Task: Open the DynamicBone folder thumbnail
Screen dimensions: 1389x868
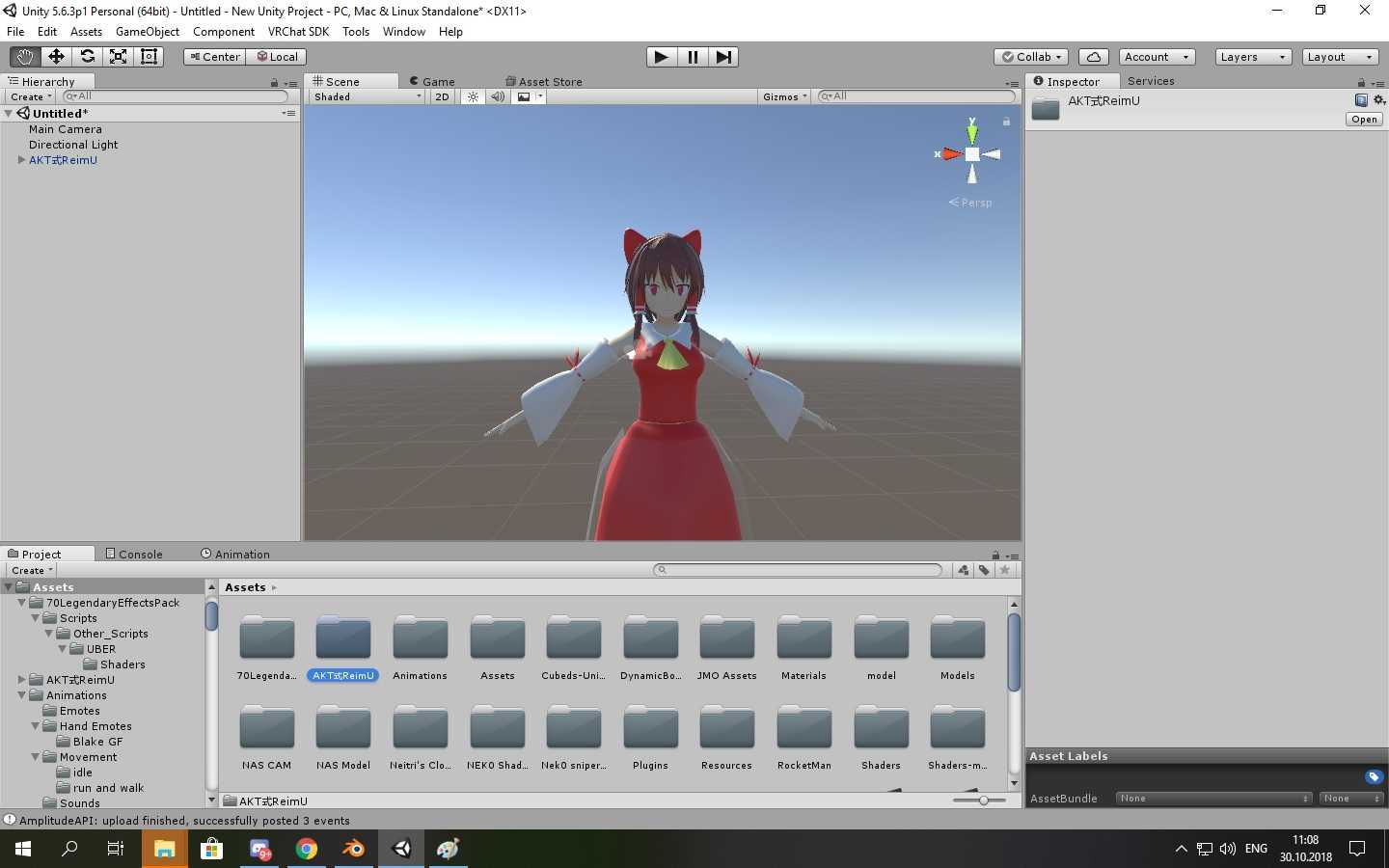Action: click(650, 639)
